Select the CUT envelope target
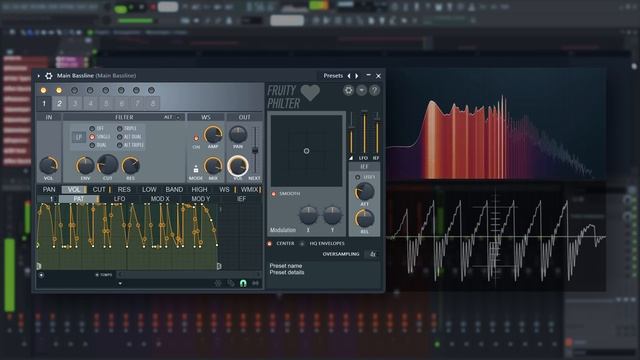This screenshot has width=640, height=360. (x=99, y=190)
